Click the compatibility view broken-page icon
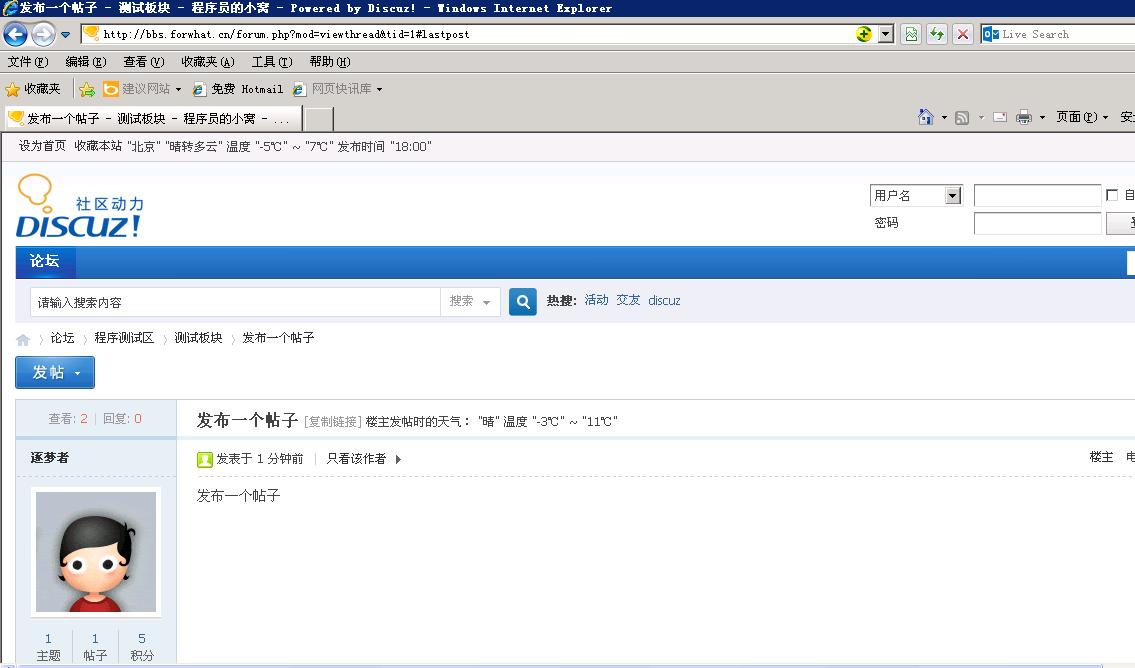Image resolution: width=1135 pixels, height=668 pixels. pos(911,34)
